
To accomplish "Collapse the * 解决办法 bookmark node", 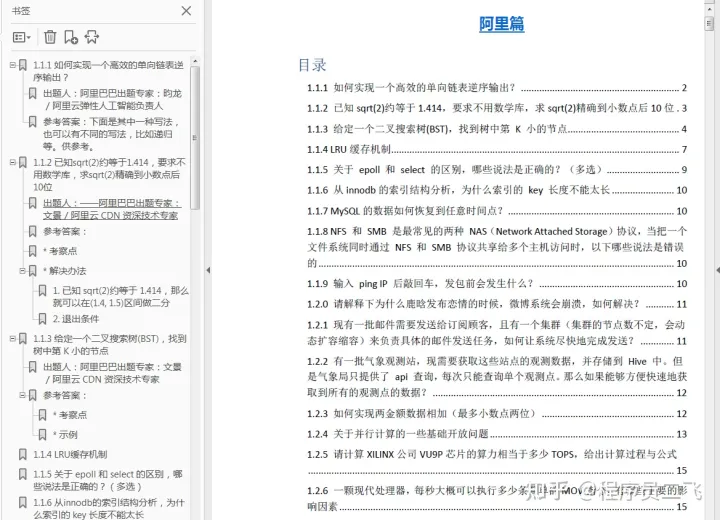I will coord(22,271).
